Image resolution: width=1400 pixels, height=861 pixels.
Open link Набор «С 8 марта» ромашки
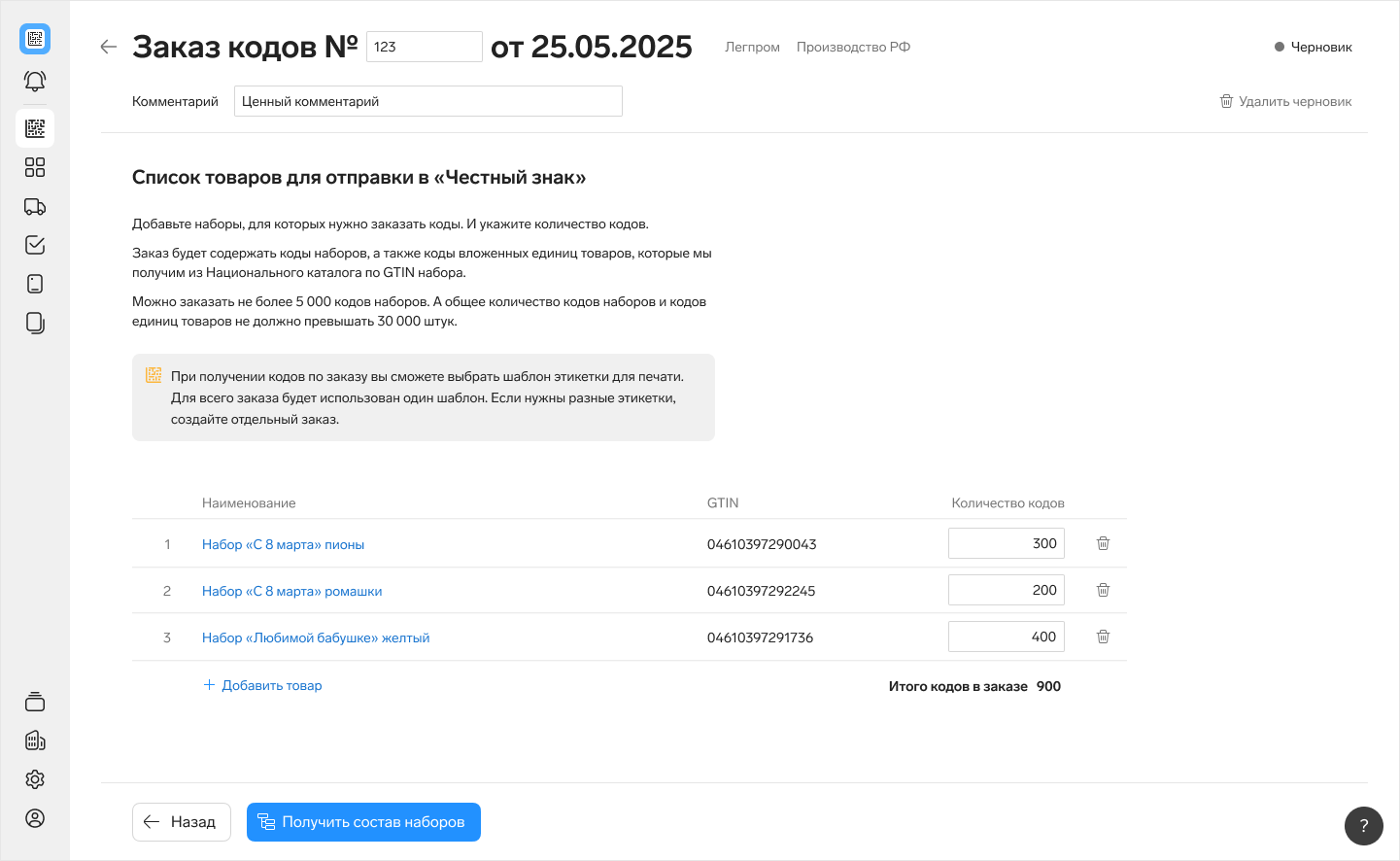(291, 591)
